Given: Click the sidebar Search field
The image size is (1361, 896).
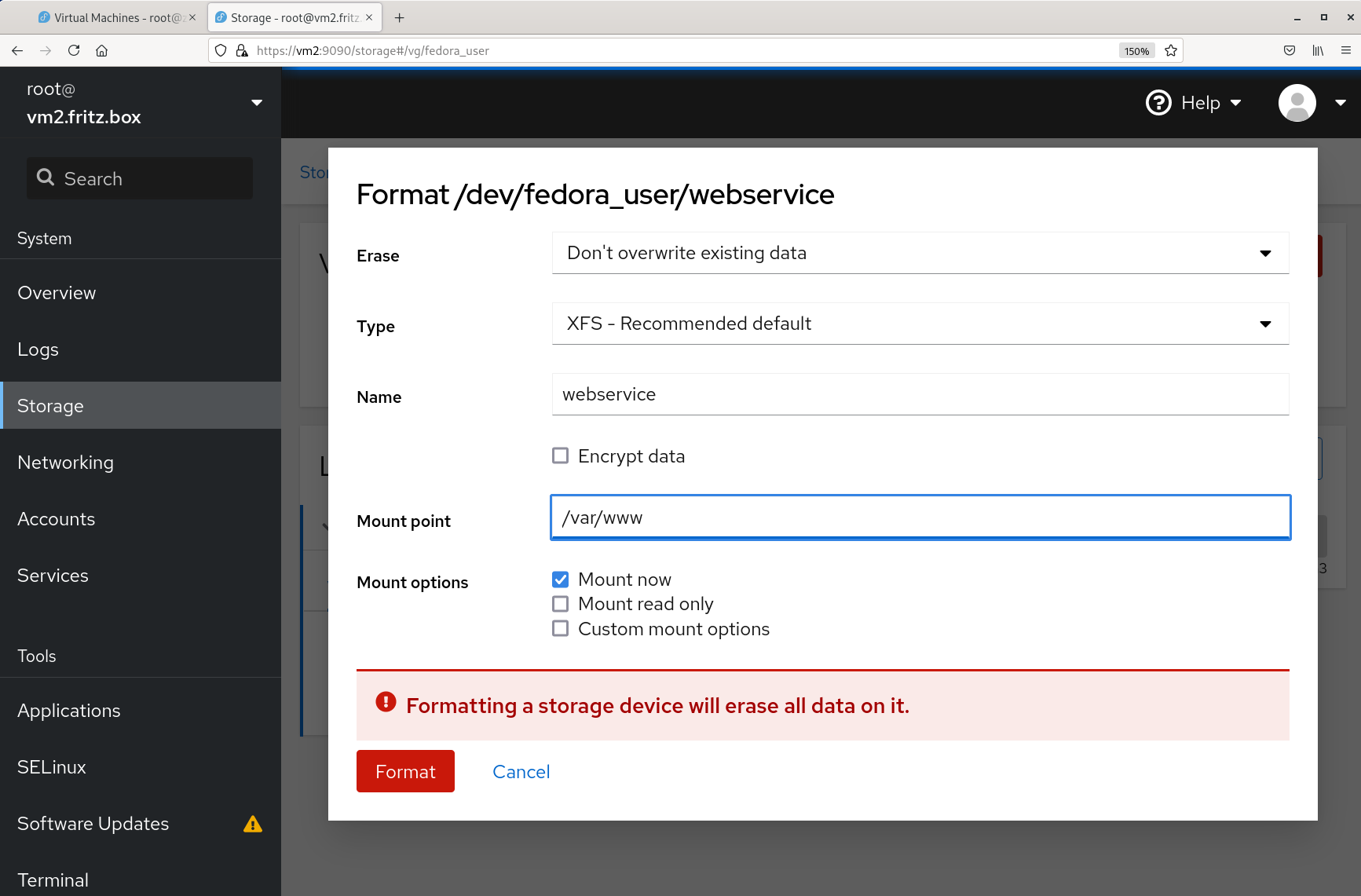Looking at the screenshot, I should (140, 178).
